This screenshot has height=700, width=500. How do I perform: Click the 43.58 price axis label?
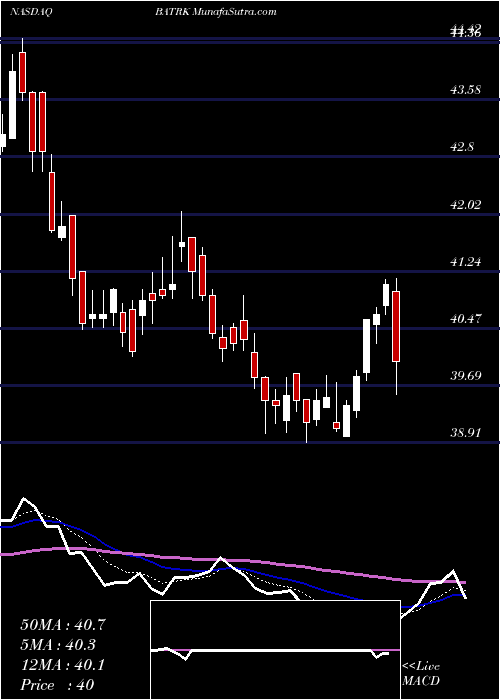click(466, 90)
